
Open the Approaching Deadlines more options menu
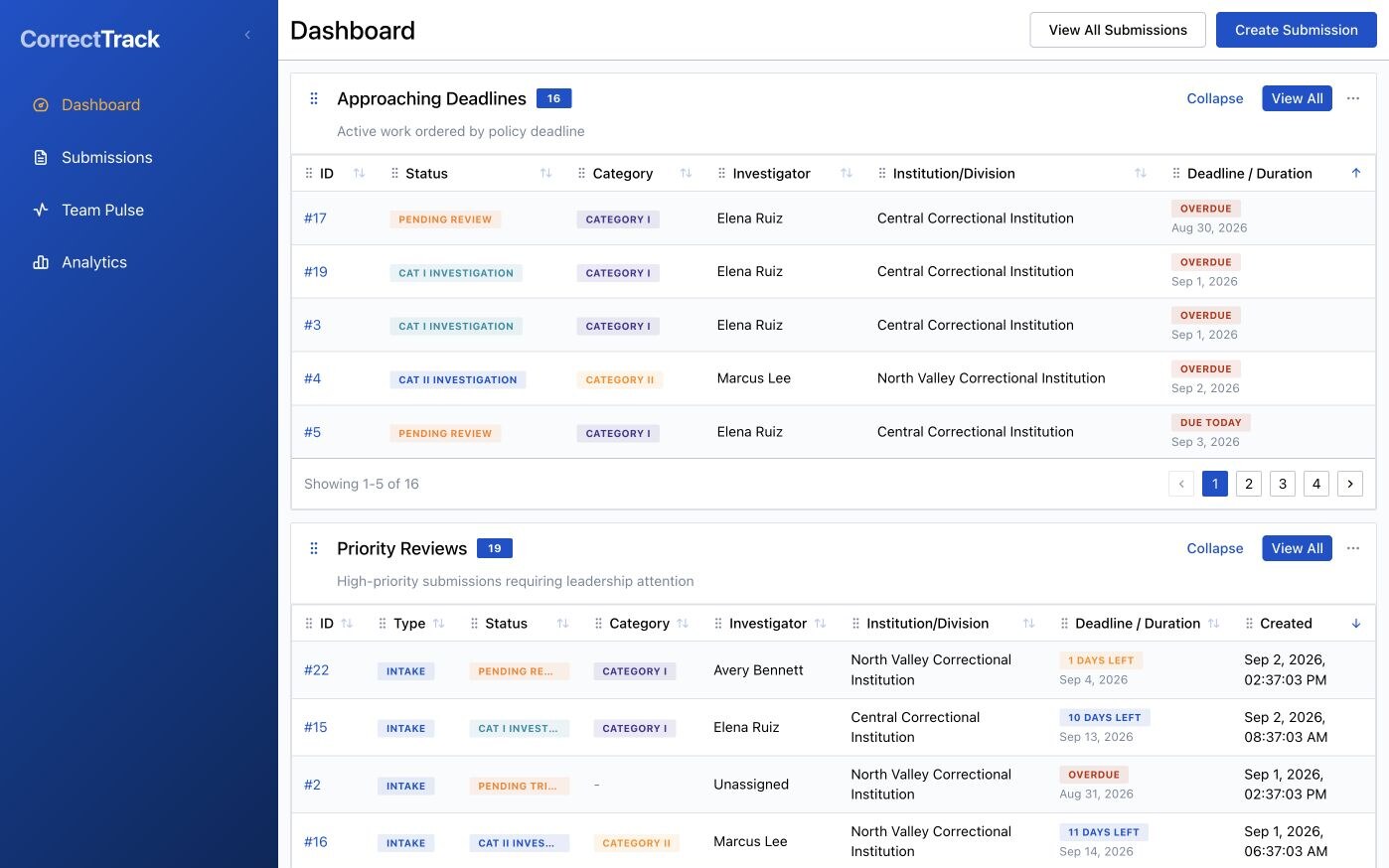1353,98
